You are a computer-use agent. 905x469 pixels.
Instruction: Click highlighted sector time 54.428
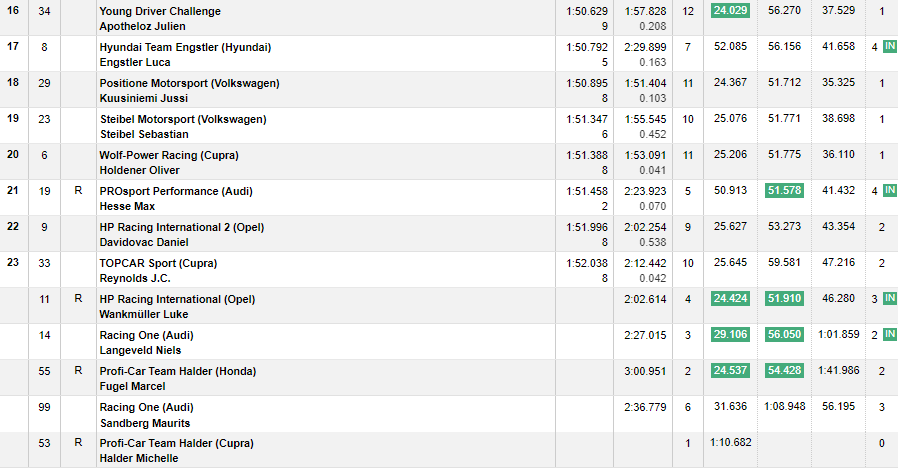coord(784,370)
